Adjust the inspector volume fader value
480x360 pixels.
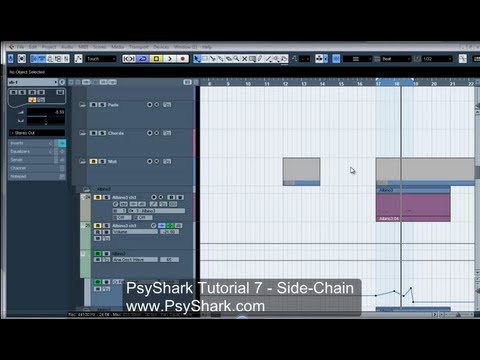pyautogui.click(x=46, y=112)
